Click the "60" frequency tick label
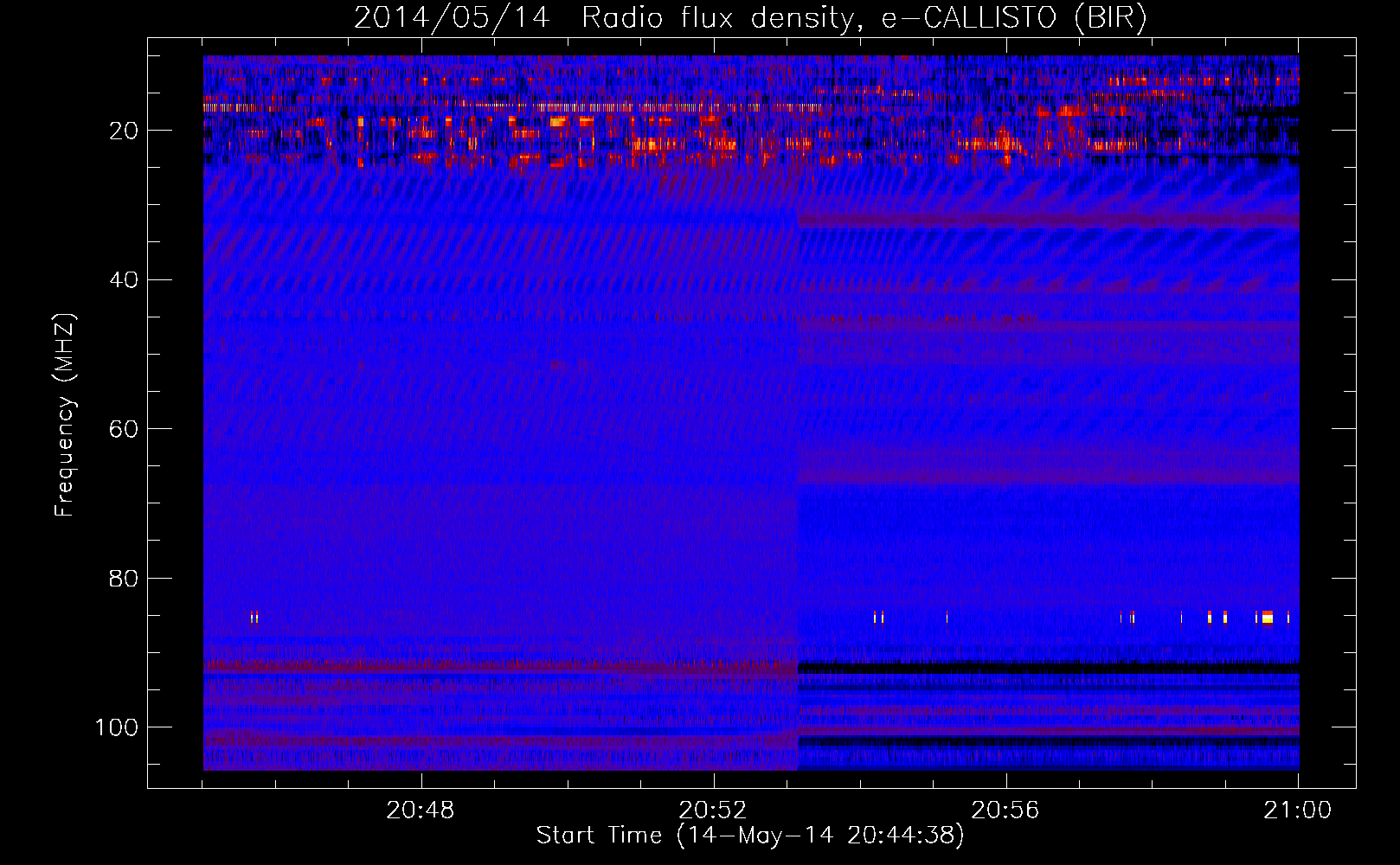Screen dimensions: 1400x865 (124, 429)
